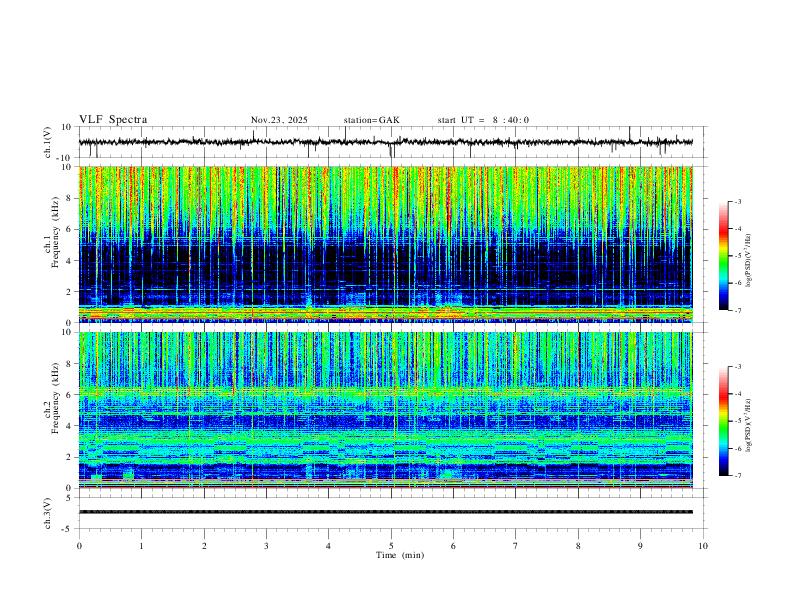Click inside the ch.1 spectrogram panel
Viewport: 792px width, 612px height.
tap(386, 244)
